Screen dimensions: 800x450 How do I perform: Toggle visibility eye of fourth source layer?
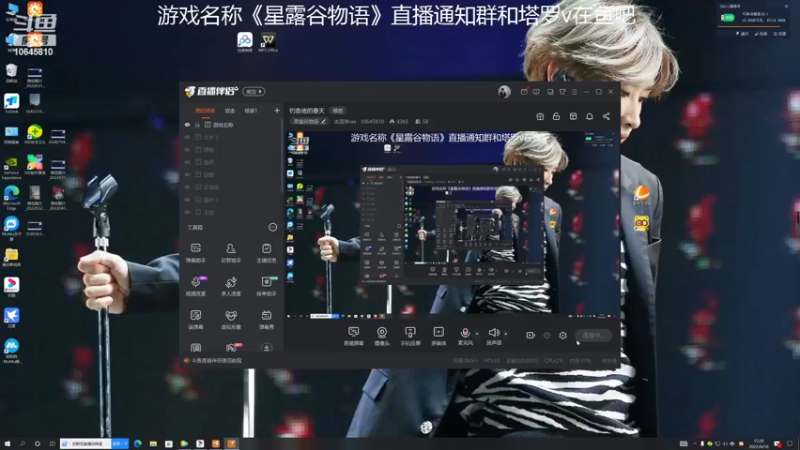click(x=187, y=162)
